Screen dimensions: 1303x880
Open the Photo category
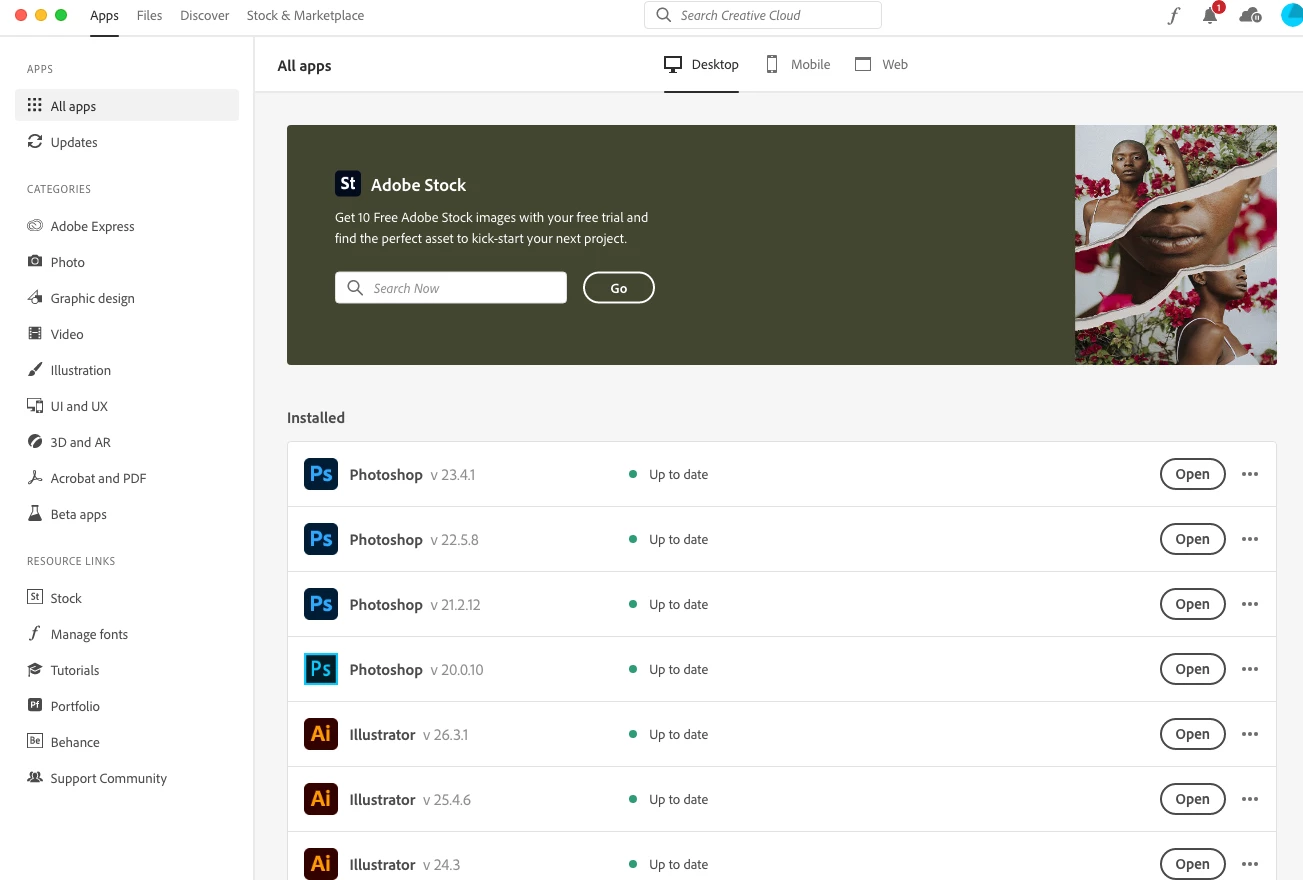click(x=127, y=262)
